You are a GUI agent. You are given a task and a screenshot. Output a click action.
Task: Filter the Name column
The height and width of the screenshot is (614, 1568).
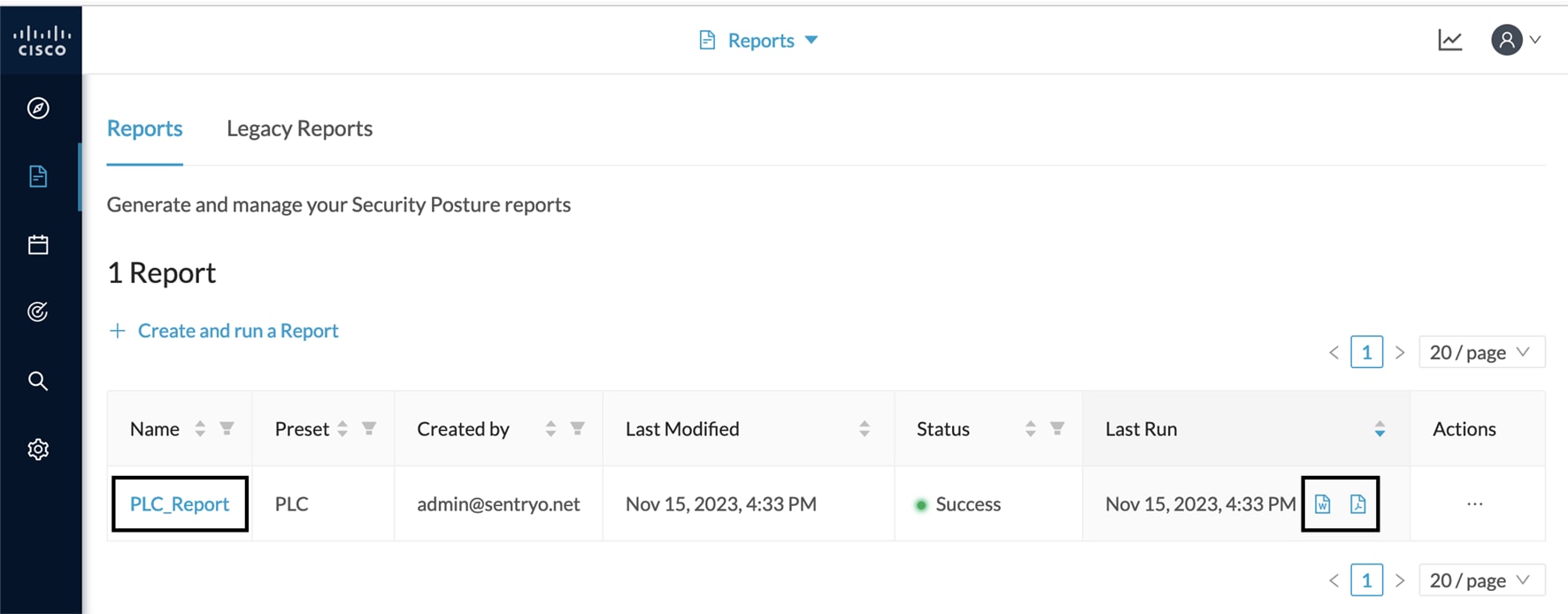tap(227, 429)
